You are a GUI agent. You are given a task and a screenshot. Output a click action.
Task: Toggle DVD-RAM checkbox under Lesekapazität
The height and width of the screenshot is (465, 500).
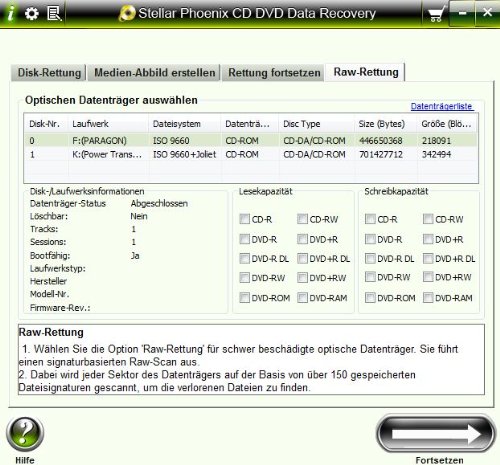[x=302, y=297]
